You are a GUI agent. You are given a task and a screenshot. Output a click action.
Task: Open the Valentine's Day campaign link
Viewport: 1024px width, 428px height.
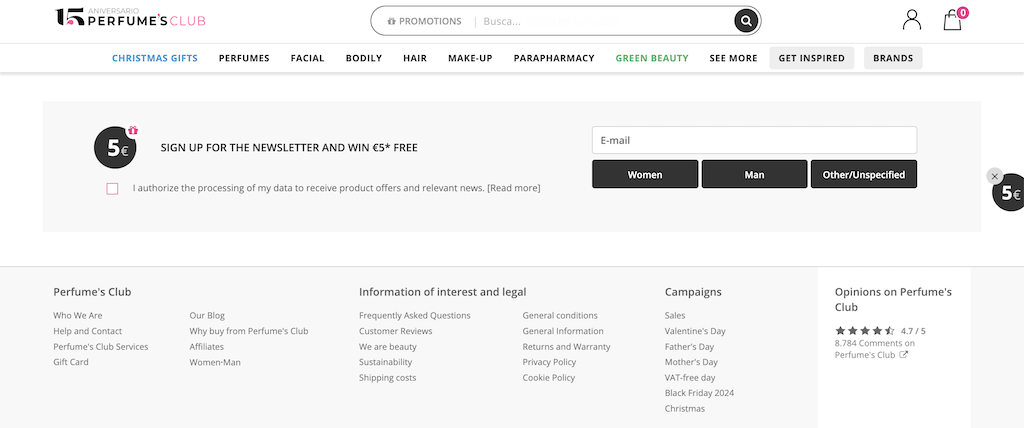pos(695,331)
